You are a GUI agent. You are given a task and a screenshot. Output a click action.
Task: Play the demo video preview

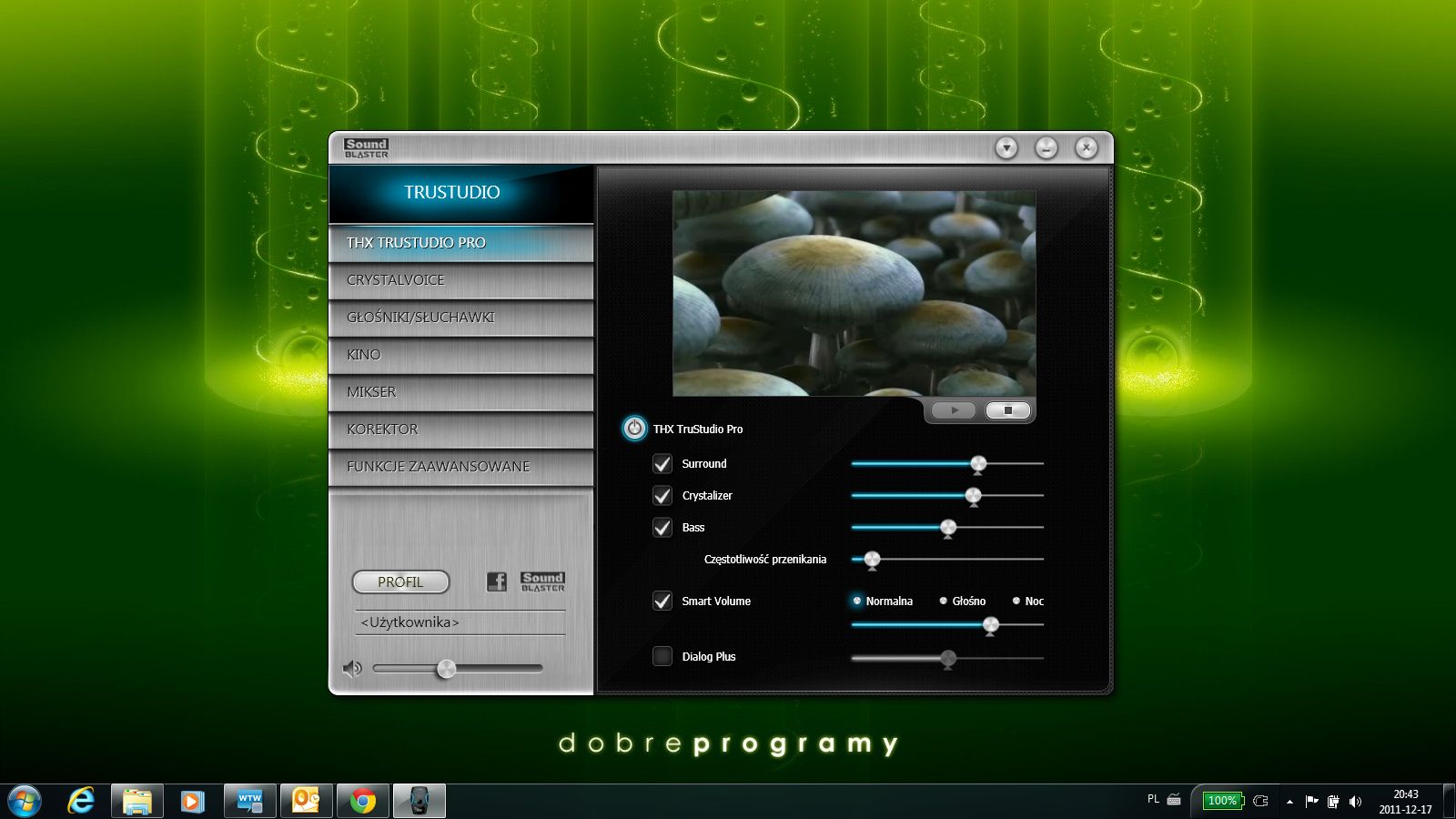click(x=954, y=410)
